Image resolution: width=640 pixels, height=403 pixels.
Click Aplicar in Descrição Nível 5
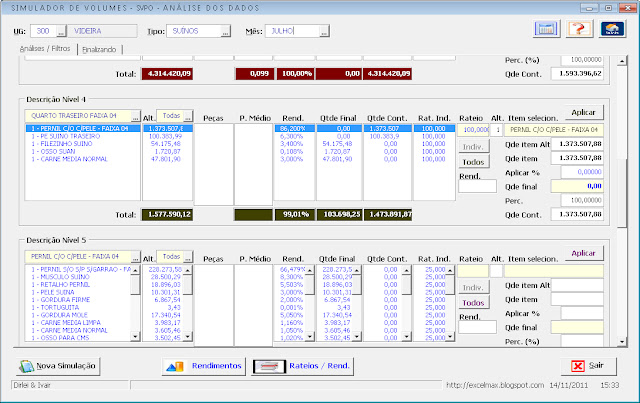(584, 253)
